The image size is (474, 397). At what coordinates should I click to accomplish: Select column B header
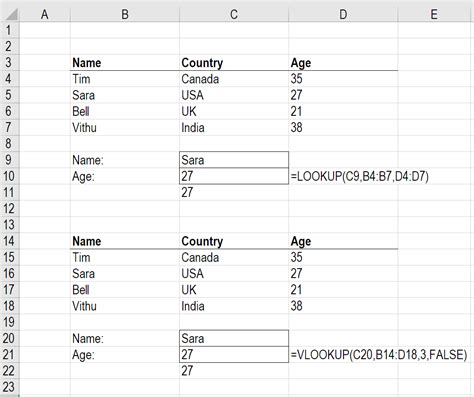125,14
